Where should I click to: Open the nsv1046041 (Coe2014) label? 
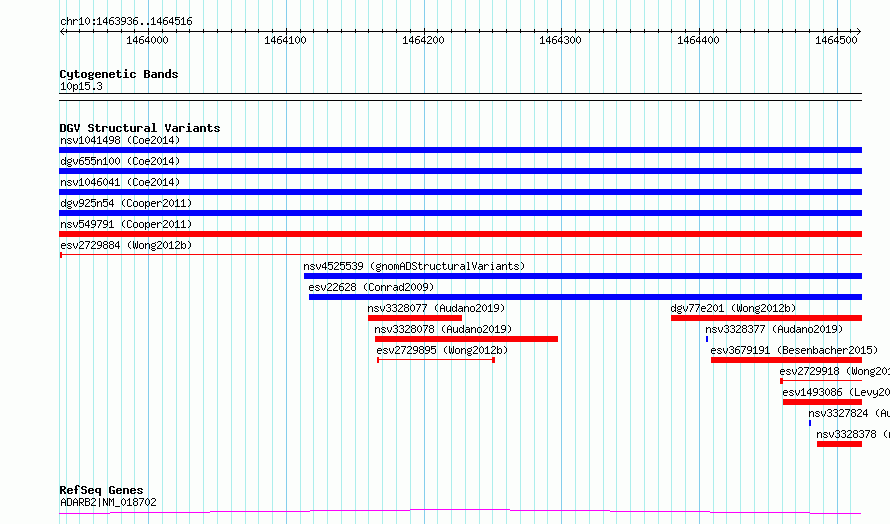click(x=120, y=182)
